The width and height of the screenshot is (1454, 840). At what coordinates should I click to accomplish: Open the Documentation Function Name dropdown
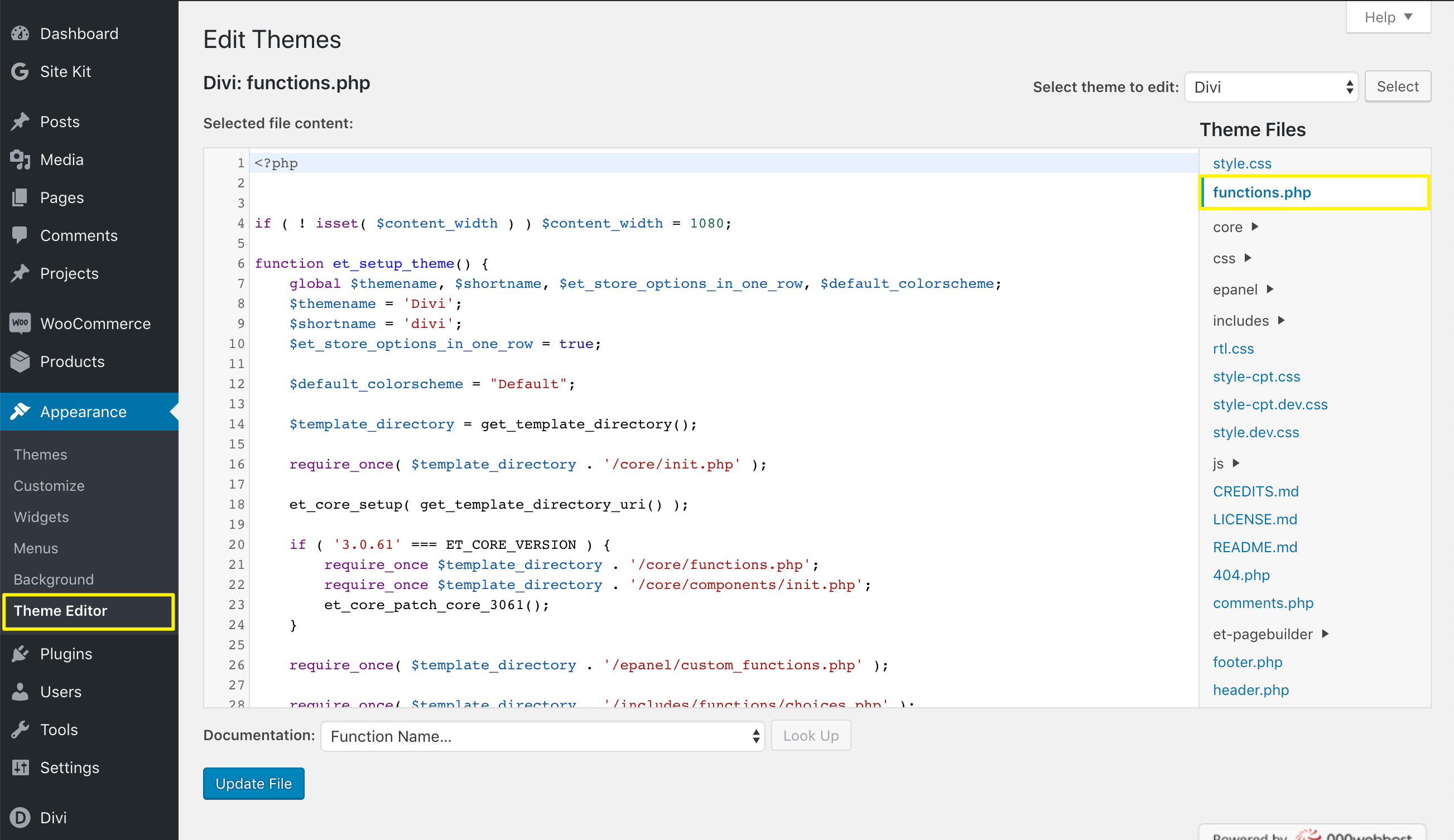542,736
